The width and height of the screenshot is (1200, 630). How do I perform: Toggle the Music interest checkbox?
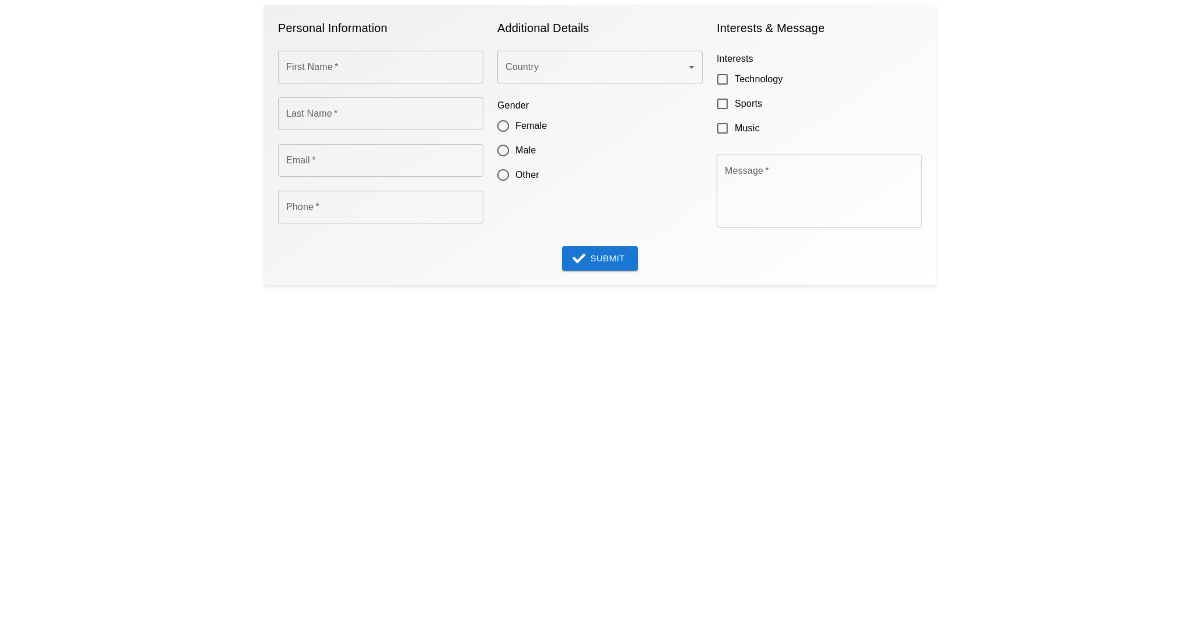pos(722,128)
